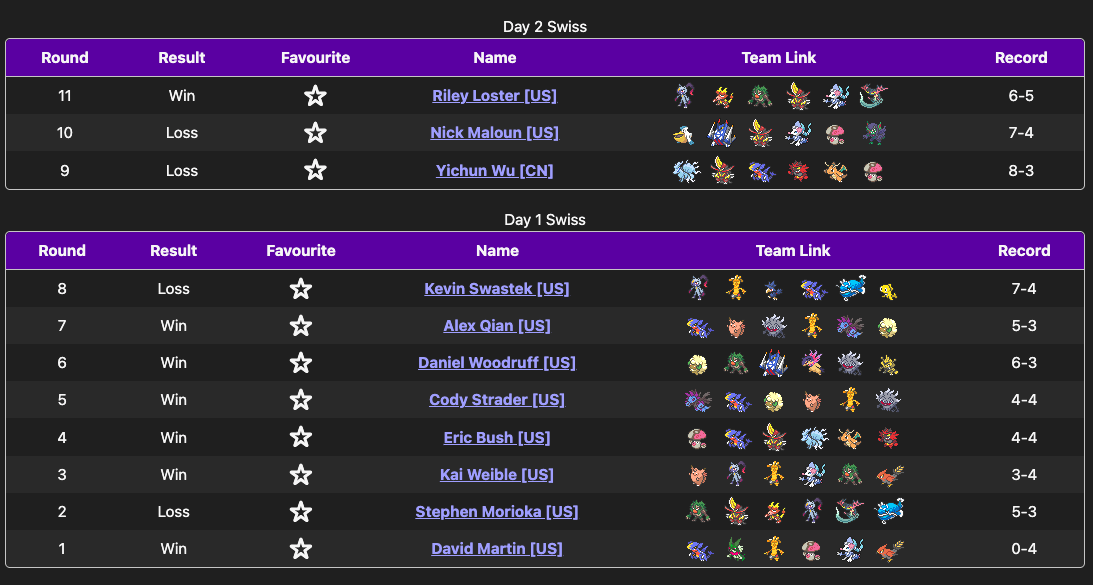Click last Pokémon sprite in David Martin's team
1093x585 pixels.
coord(887,549)
